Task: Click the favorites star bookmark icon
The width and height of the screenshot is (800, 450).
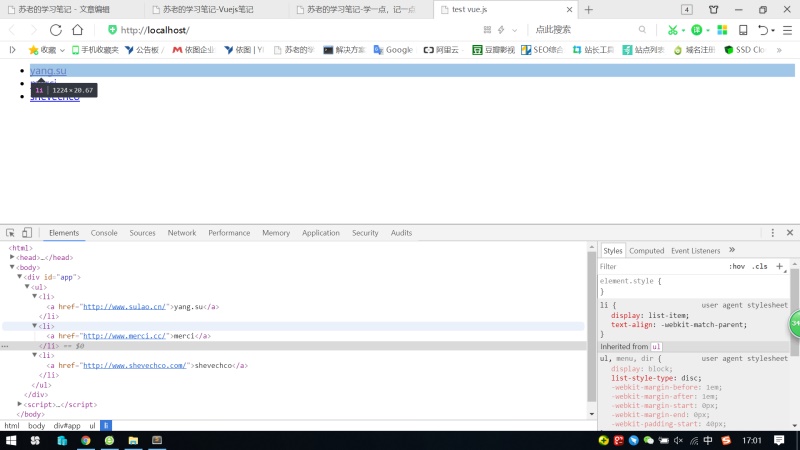Action: [34, 49]
